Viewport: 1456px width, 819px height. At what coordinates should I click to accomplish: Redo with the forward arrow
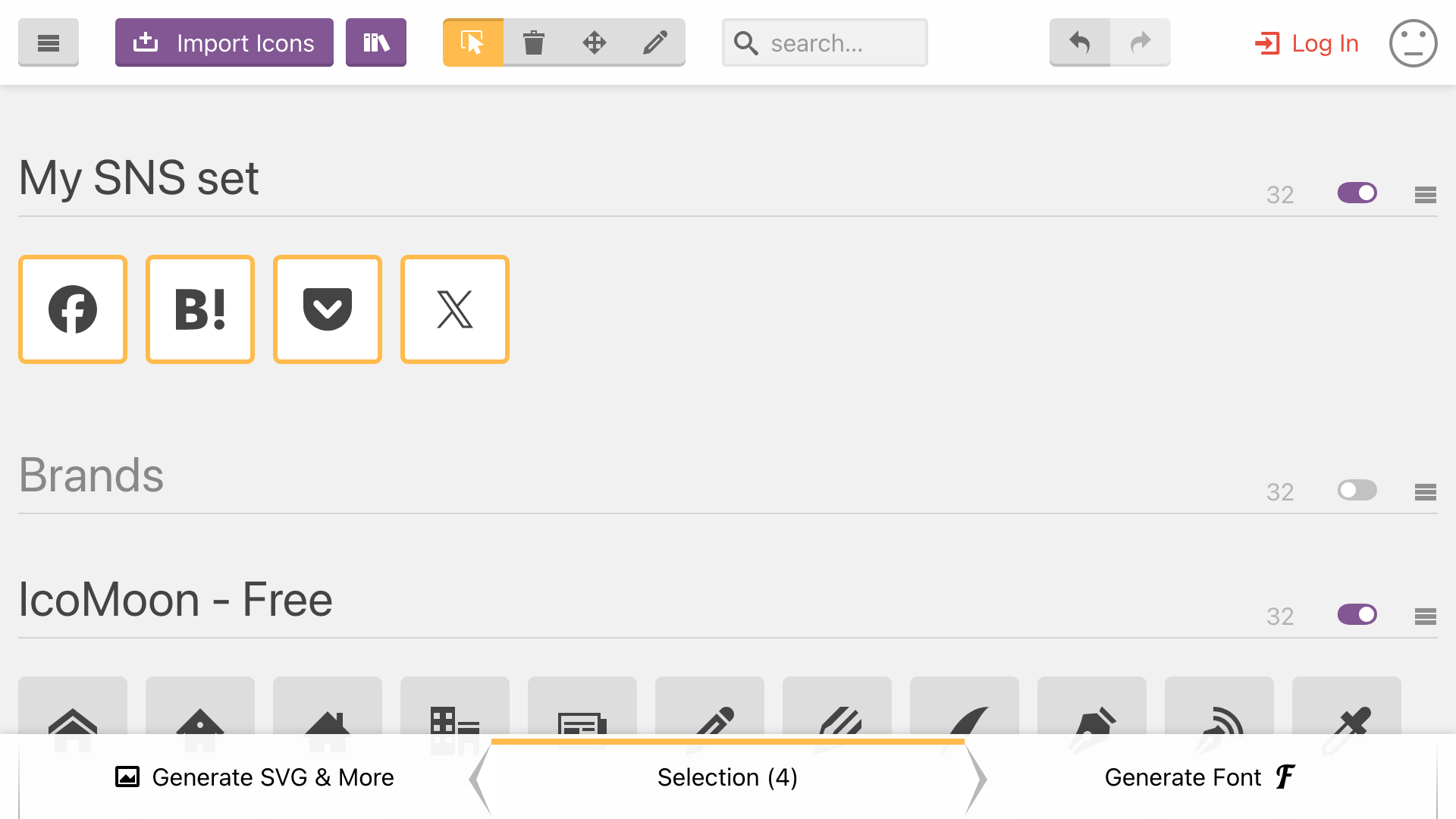point(1141,42)
